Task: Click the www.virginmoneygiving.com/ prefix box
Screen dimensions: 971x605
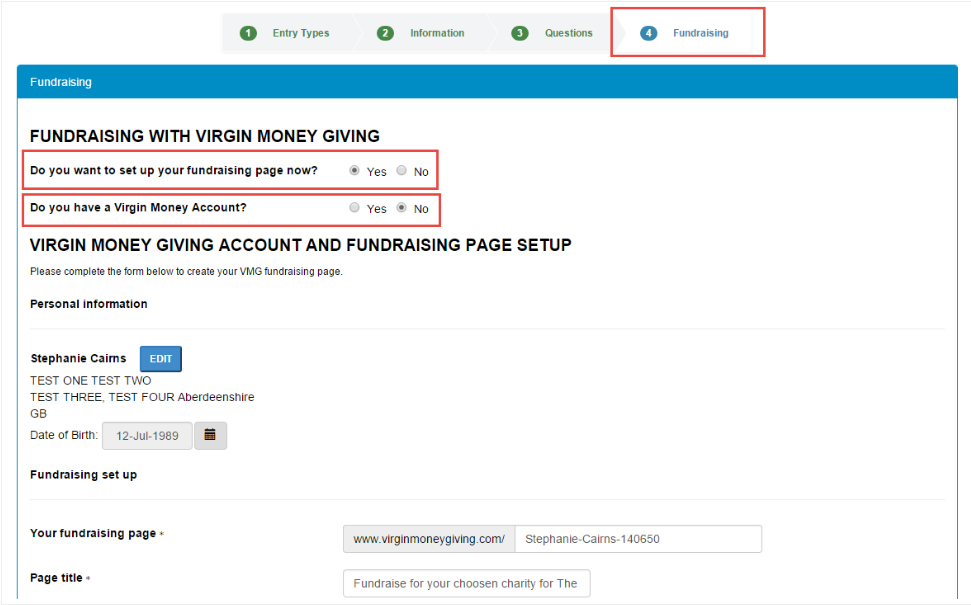Action: 429,539
